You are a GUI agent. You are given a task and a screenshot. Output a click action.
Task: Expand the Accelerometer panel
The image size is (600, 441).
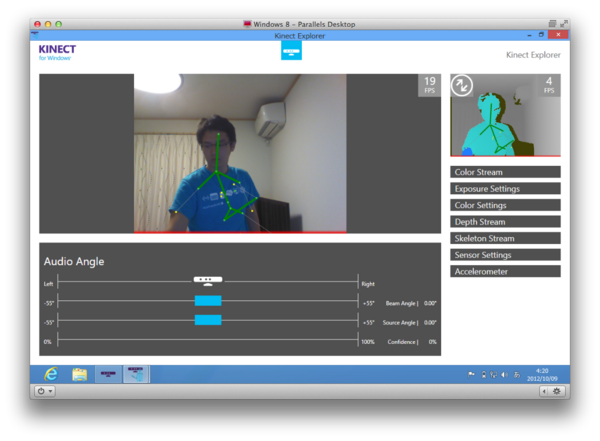coord(505,271)
